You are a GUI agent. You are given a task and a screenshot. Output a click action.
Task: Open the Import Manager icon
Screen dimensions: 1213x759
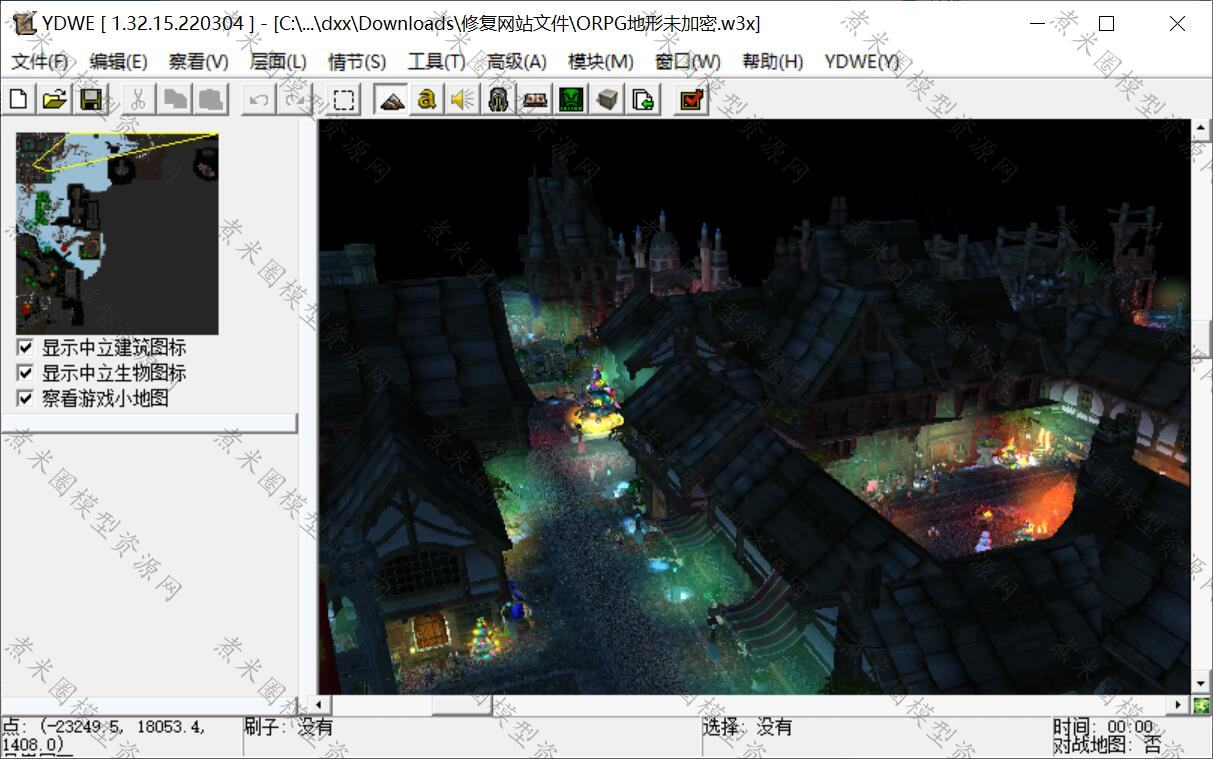(x=643, y=99)
